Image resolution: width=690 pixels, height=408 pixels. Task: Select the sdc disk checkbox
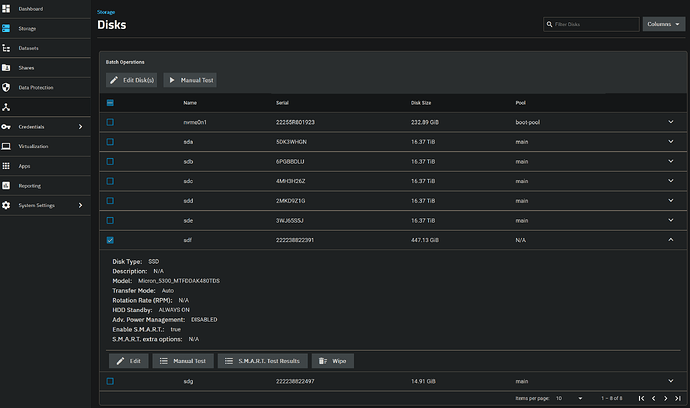[x=110, y=181]
